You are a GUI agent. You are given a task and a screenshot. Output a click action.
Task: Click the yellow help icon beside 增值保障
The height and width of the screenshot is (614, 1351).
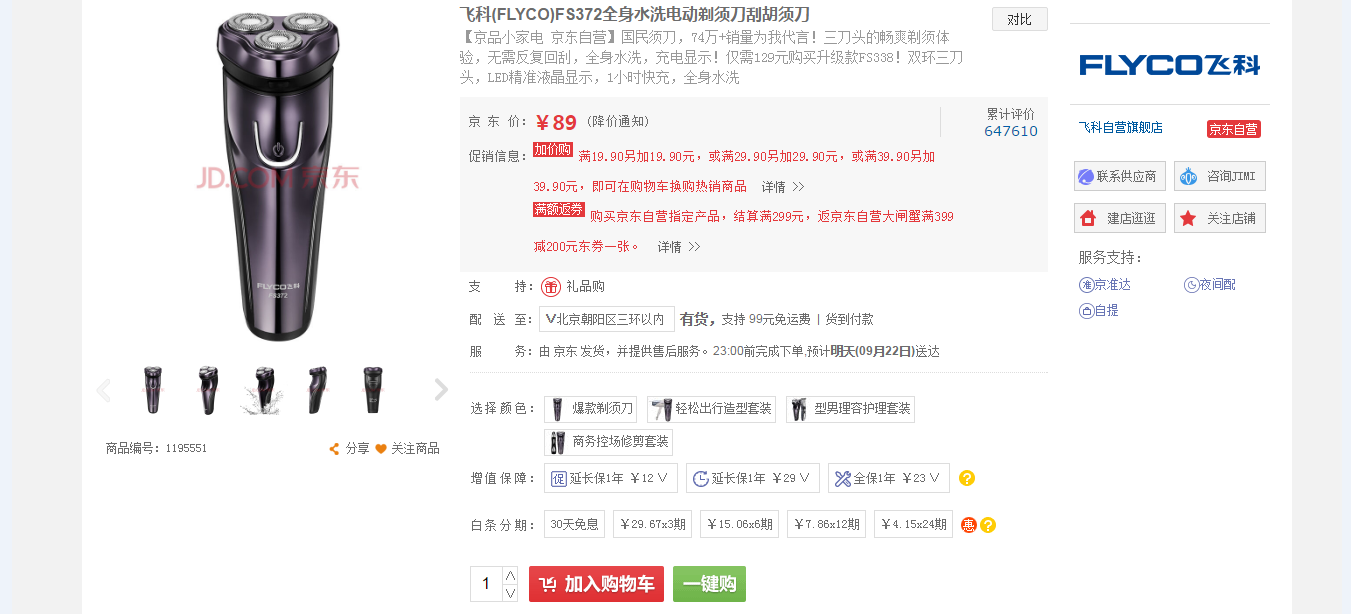967,478
